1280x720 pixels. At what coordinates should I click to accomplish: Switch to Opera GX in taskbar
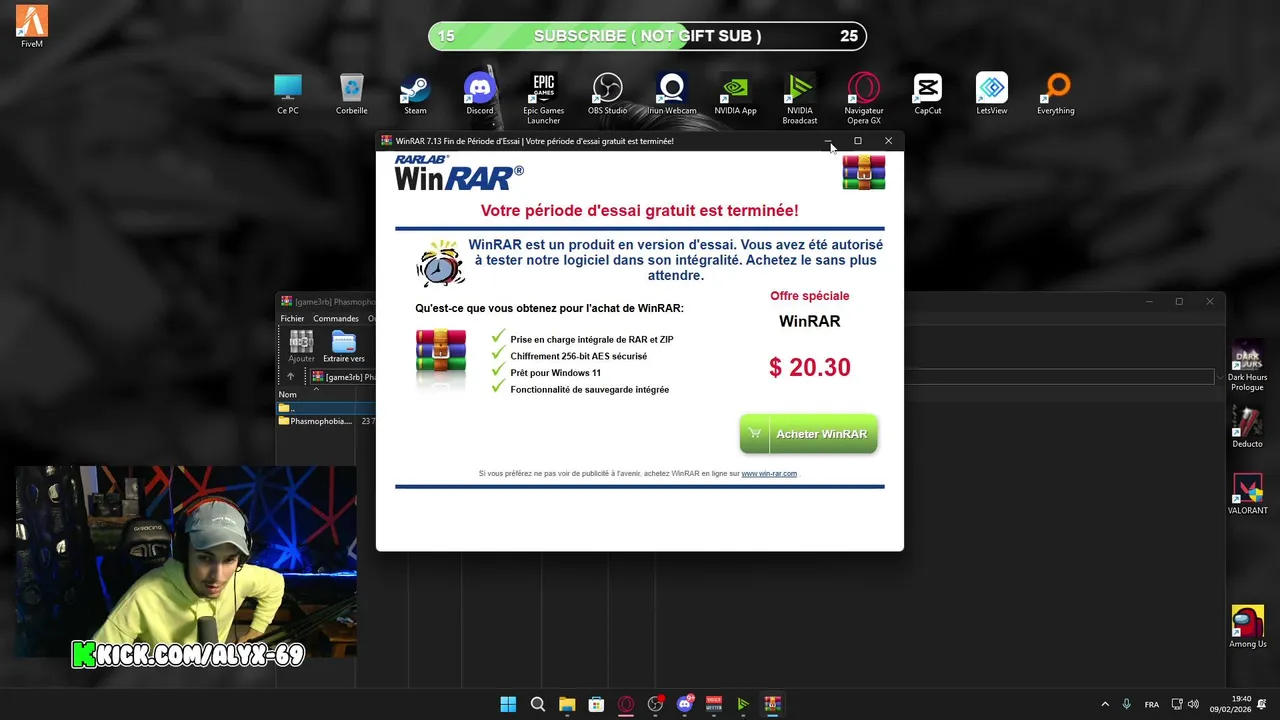point(626,704)
